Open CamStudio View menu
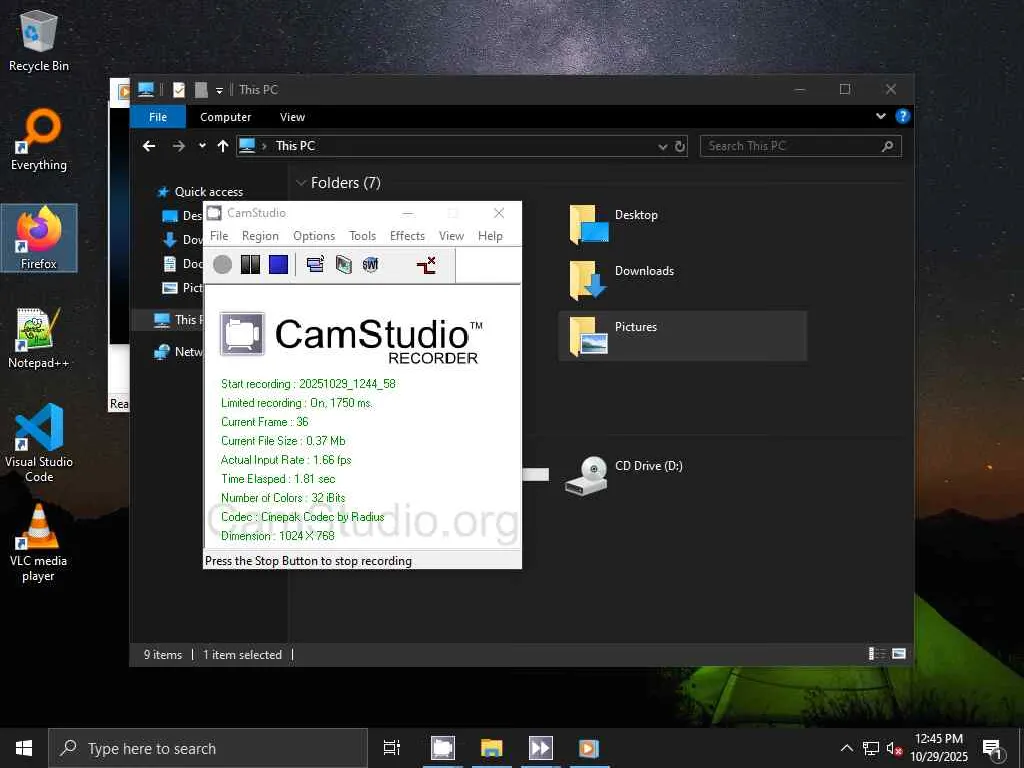The width and height of the screenshot is (1024, 768). click(x=451, y=236)
